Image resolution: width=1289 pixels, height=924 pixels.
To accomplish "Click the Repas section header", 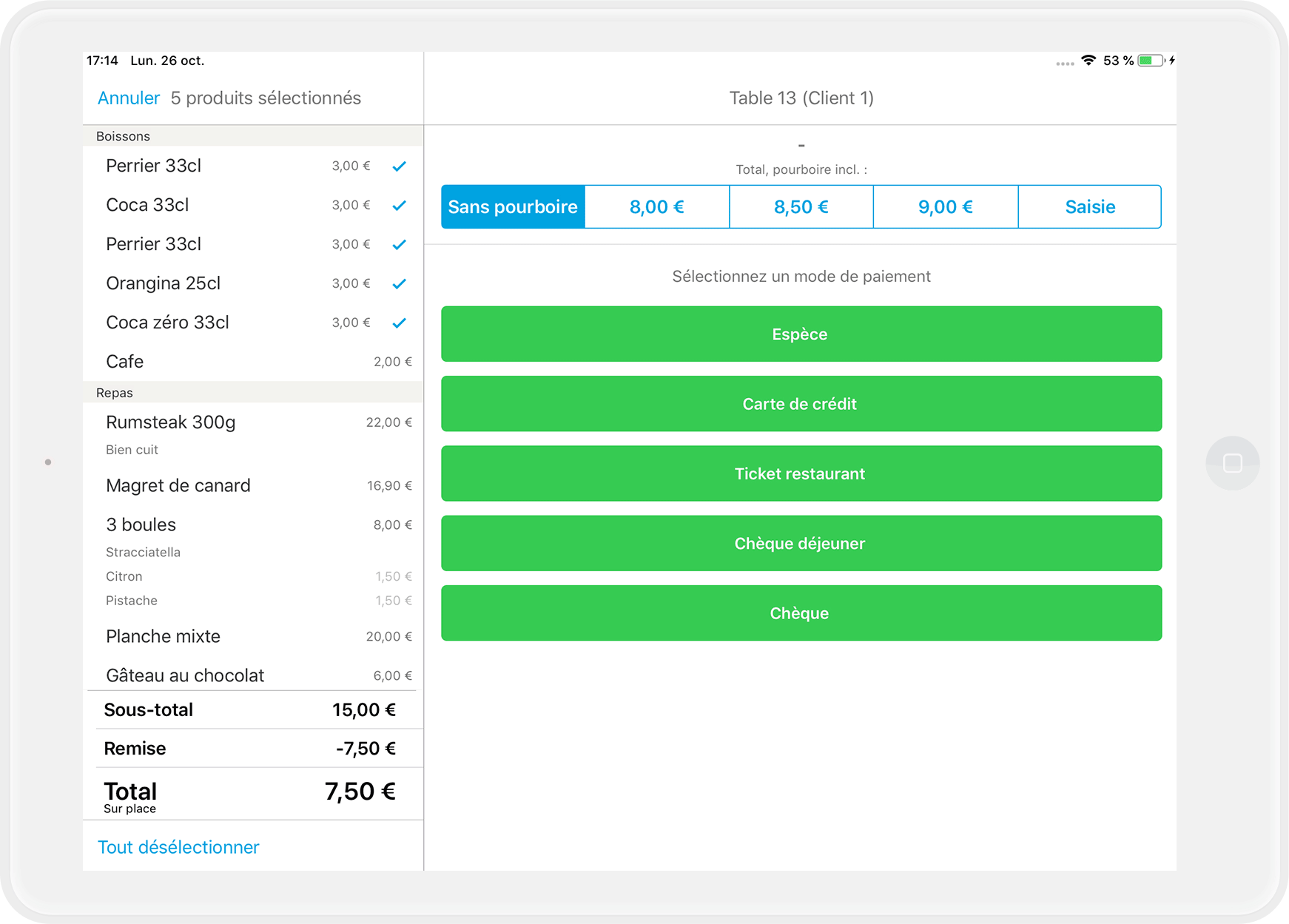I will click(x=253, y=393).
